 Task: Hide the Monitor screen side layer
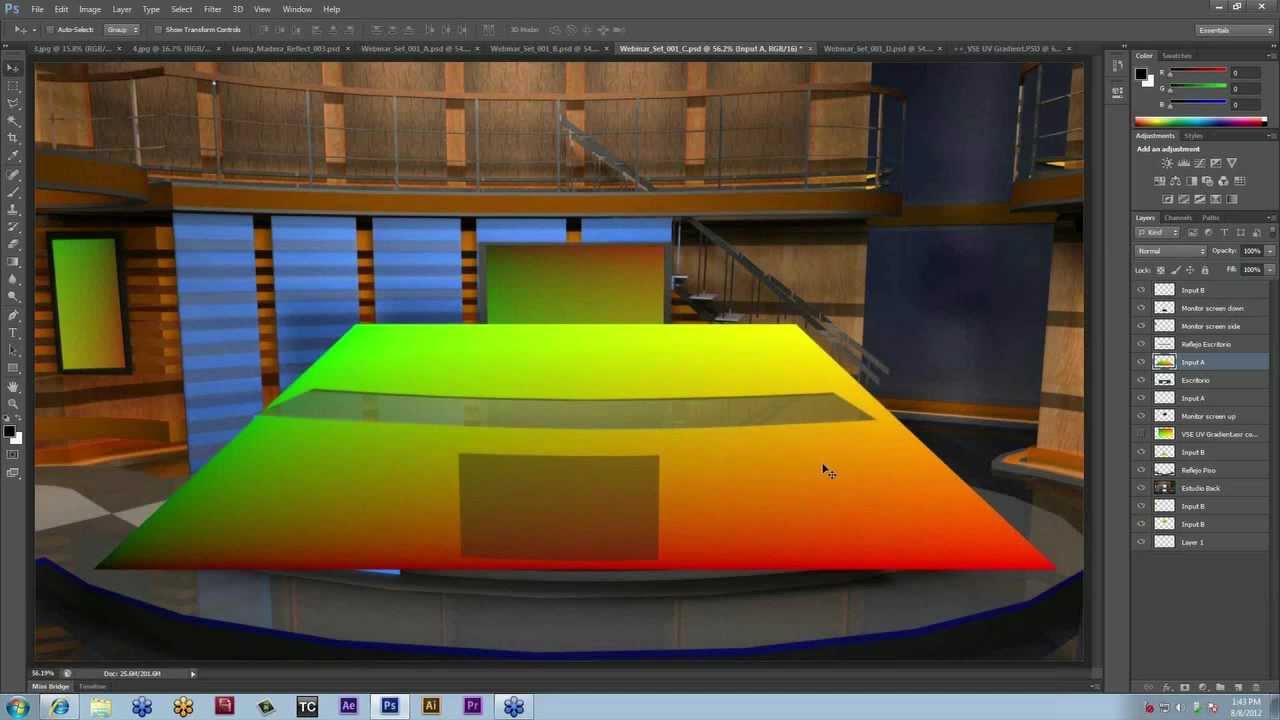tap(1141, 326)
